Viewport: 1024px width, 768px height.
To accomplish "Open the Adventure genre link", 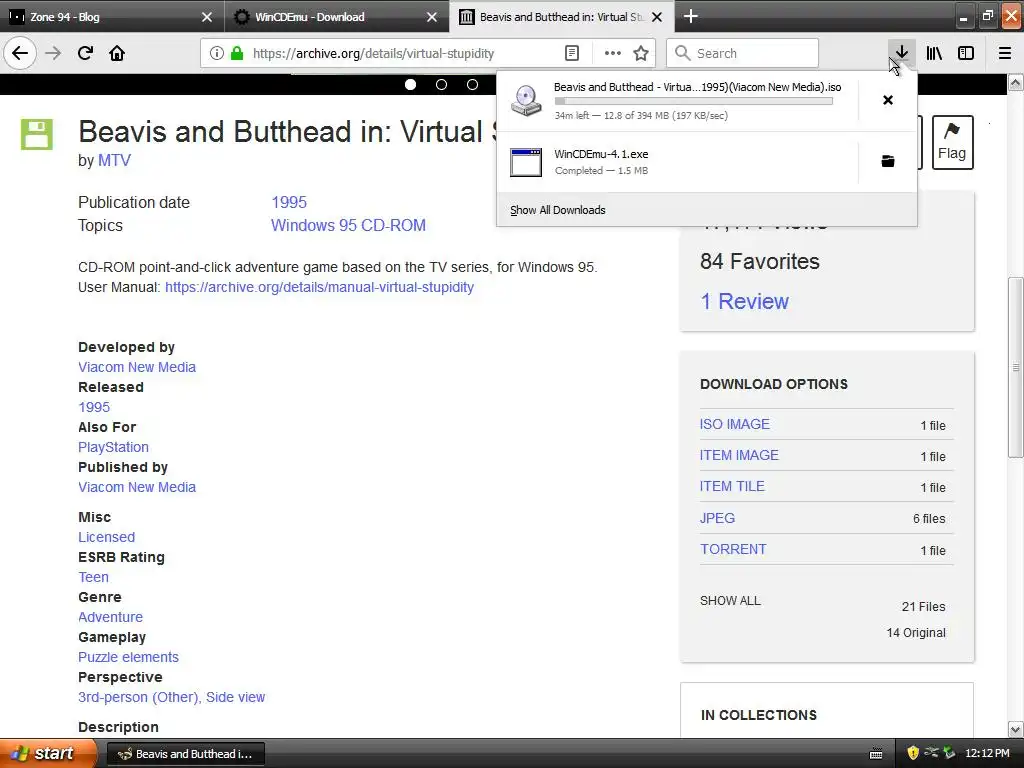I will [x=110, y=617].
